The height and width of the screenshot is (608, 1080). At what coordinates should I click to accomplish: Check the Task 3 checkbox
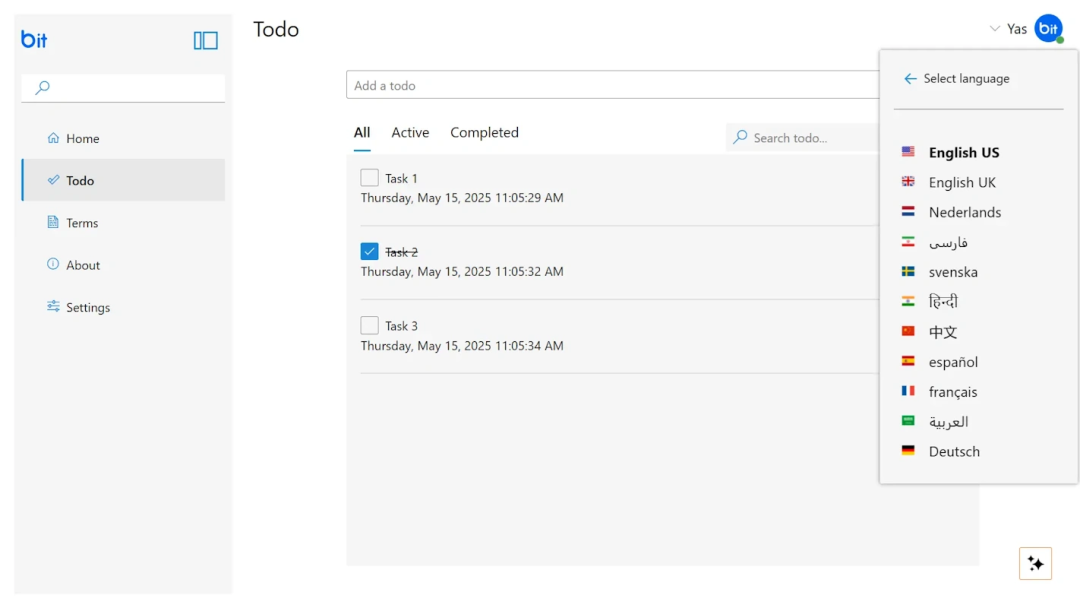369,325
